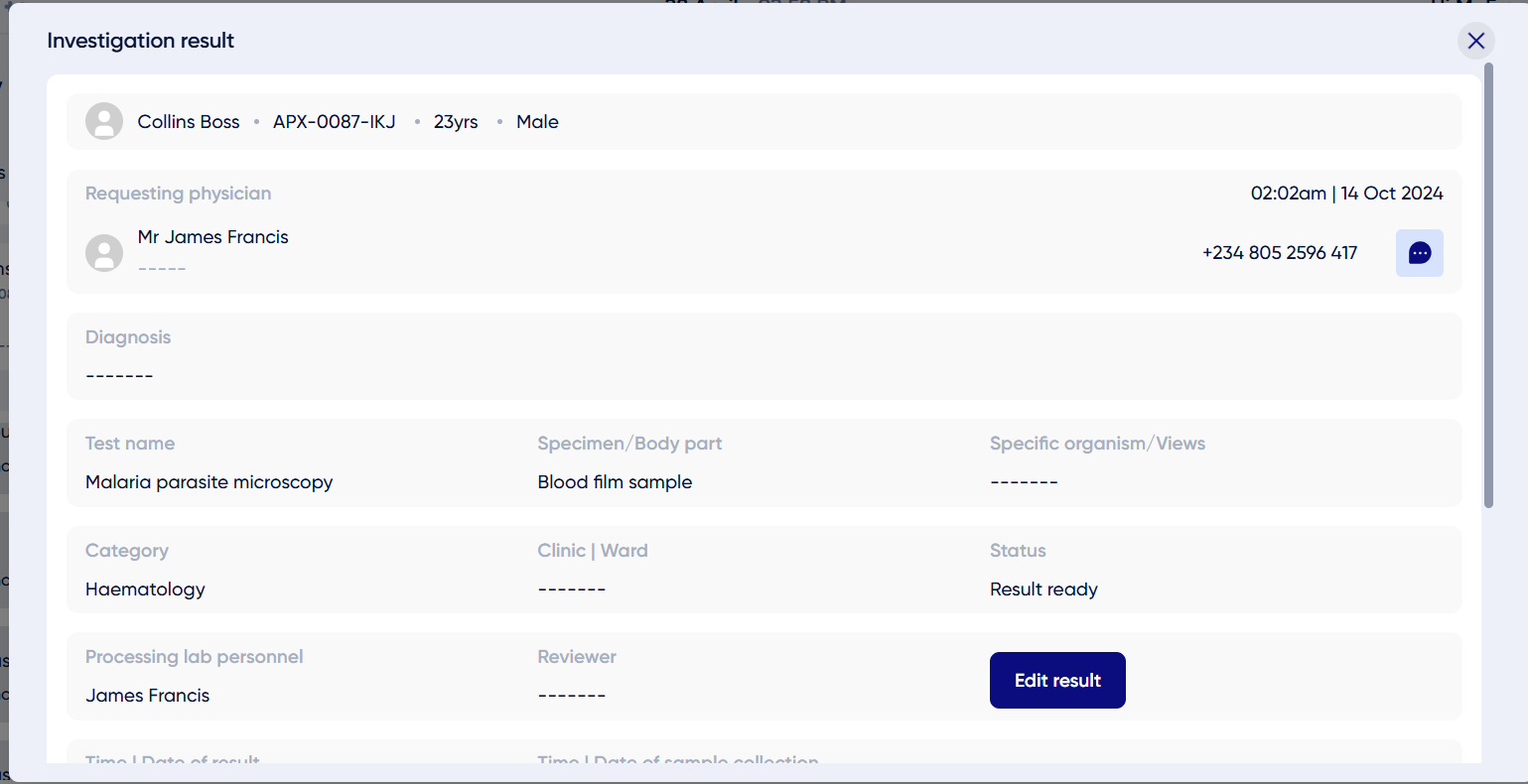Click the Specimen/Body part label

click(629, 444)
